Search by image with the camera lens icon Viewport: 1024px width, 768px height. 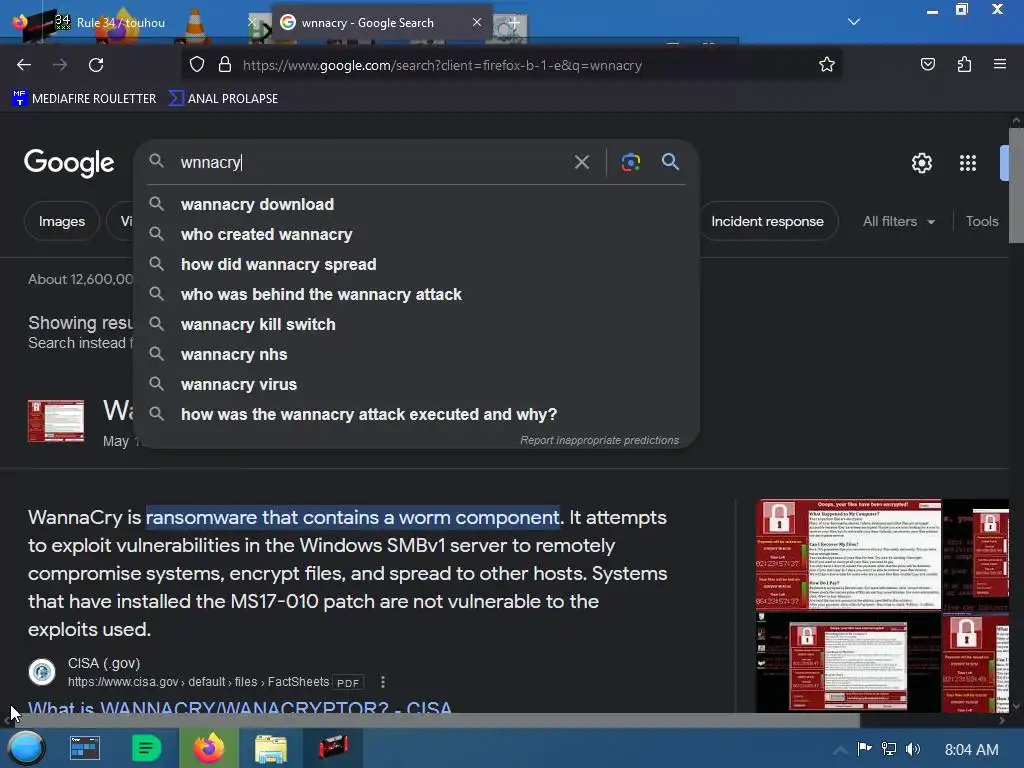coord(630,162)
